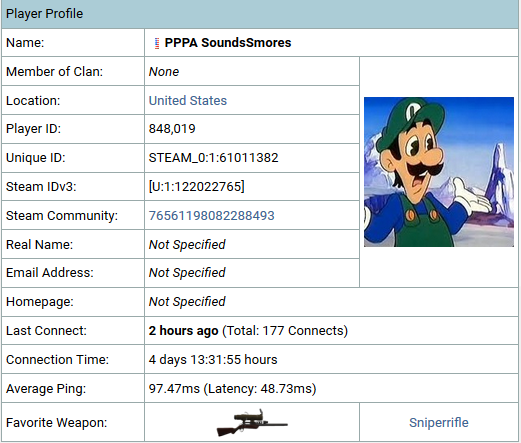Select the connection time 4 days 13:31:55 hours

[x=213, y=360]
